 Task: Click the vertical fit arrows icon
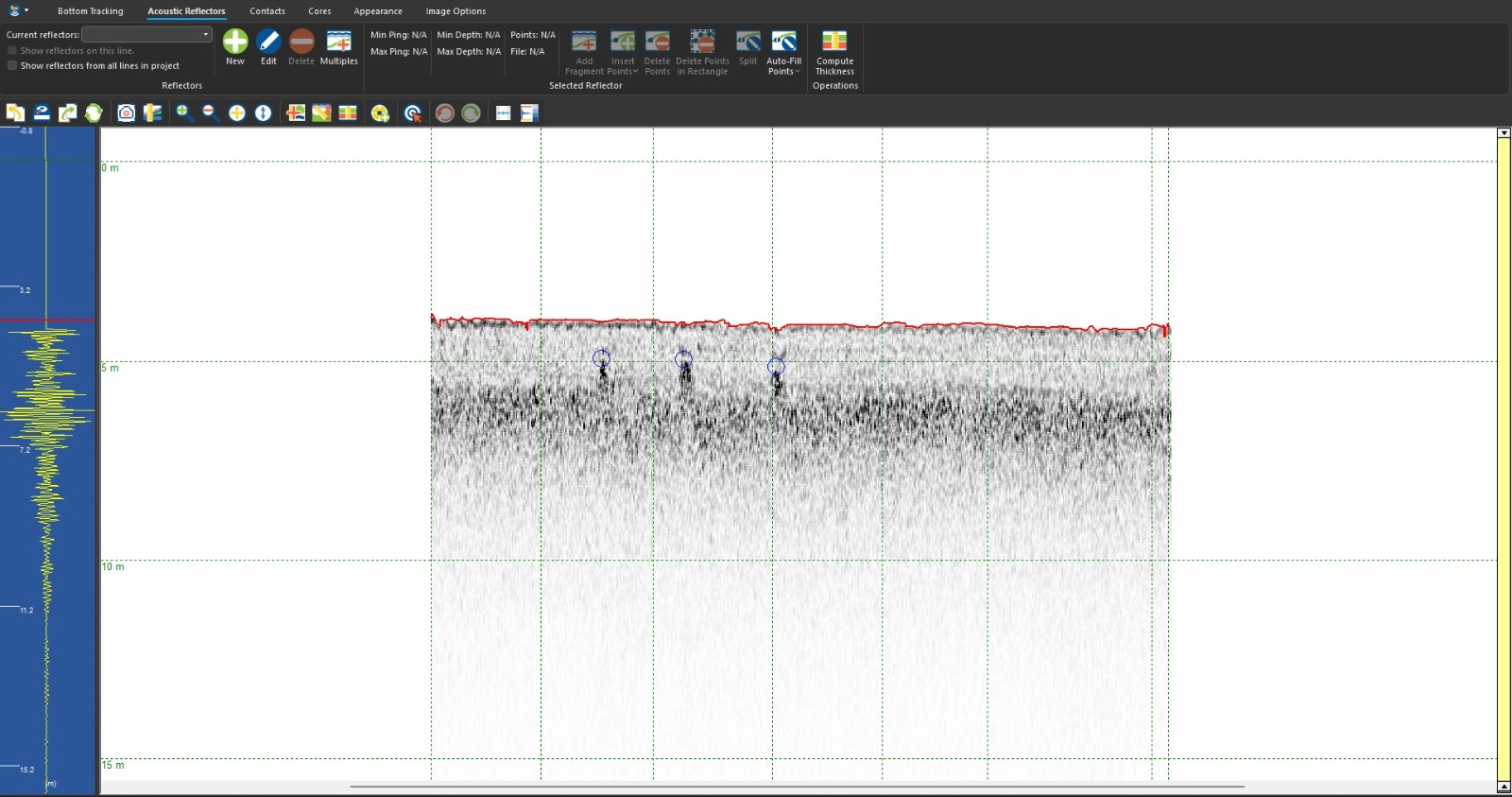[x=264, y=113]
